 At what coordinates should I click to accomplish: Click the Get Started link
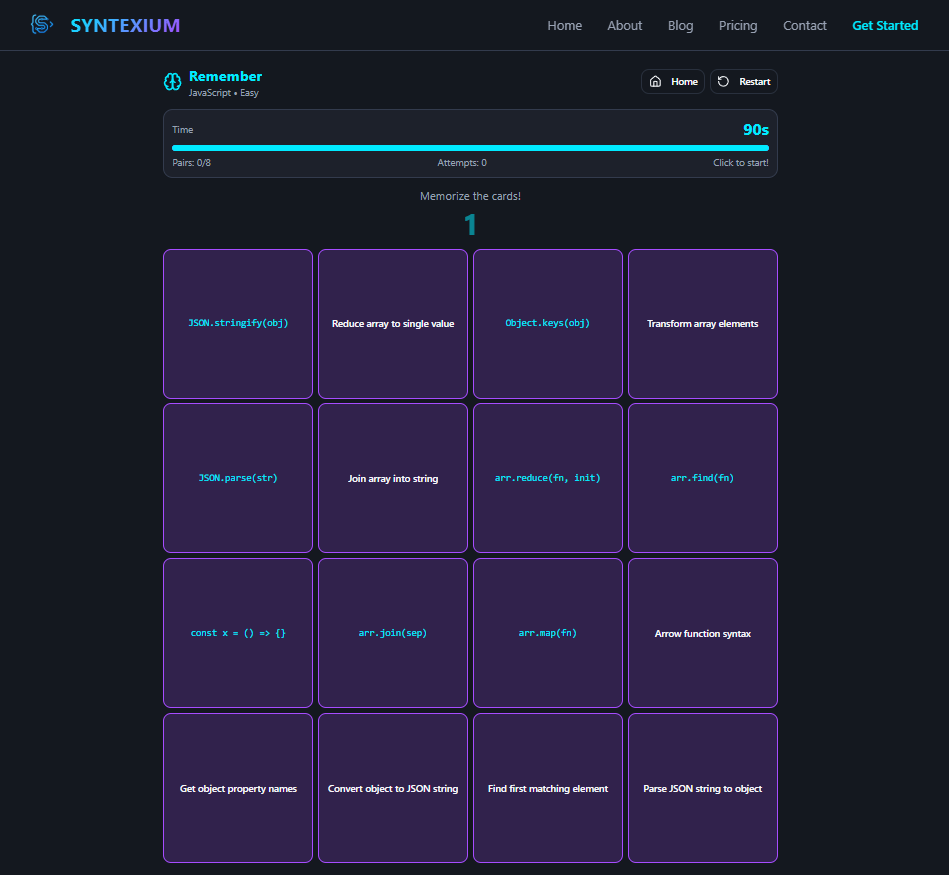click(885, 25)
